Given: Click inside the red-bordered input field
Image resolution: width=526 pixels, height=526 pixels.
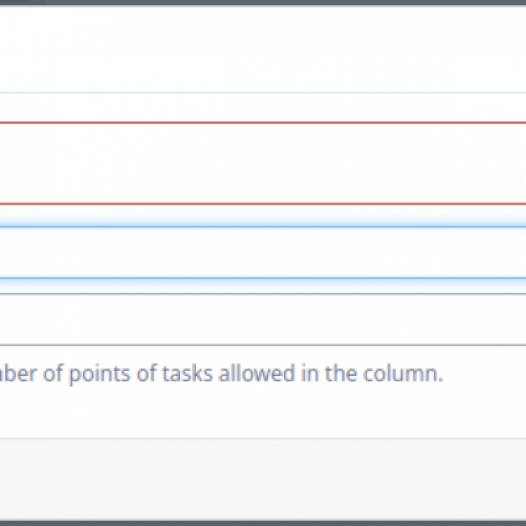Looking at the screenshot, I should pyautogui.click(x=263, y=163).
